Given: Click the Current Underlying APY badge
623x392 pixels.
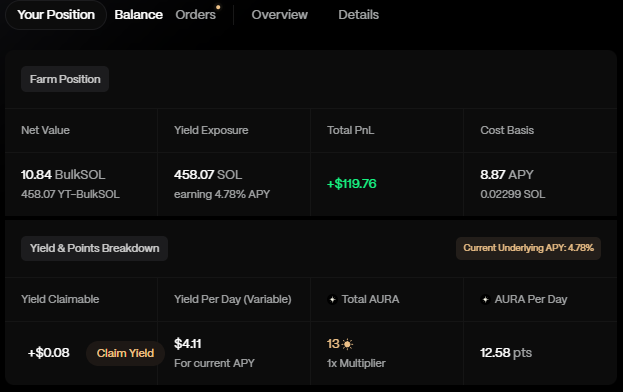Looking at the screenshot, I should (528, 248).
